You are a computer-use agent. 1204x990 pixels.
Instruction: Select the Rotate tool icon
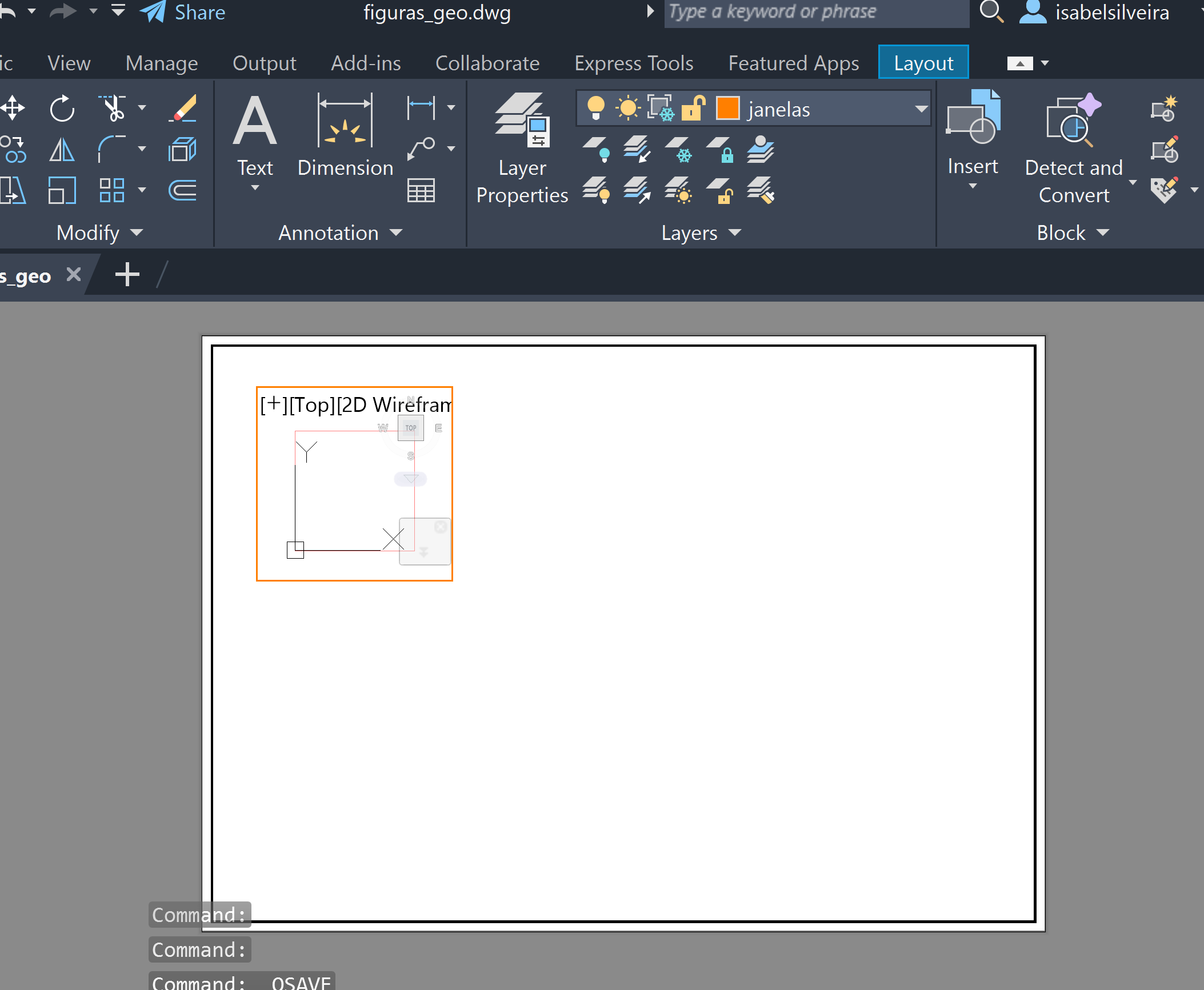(62, 109)
